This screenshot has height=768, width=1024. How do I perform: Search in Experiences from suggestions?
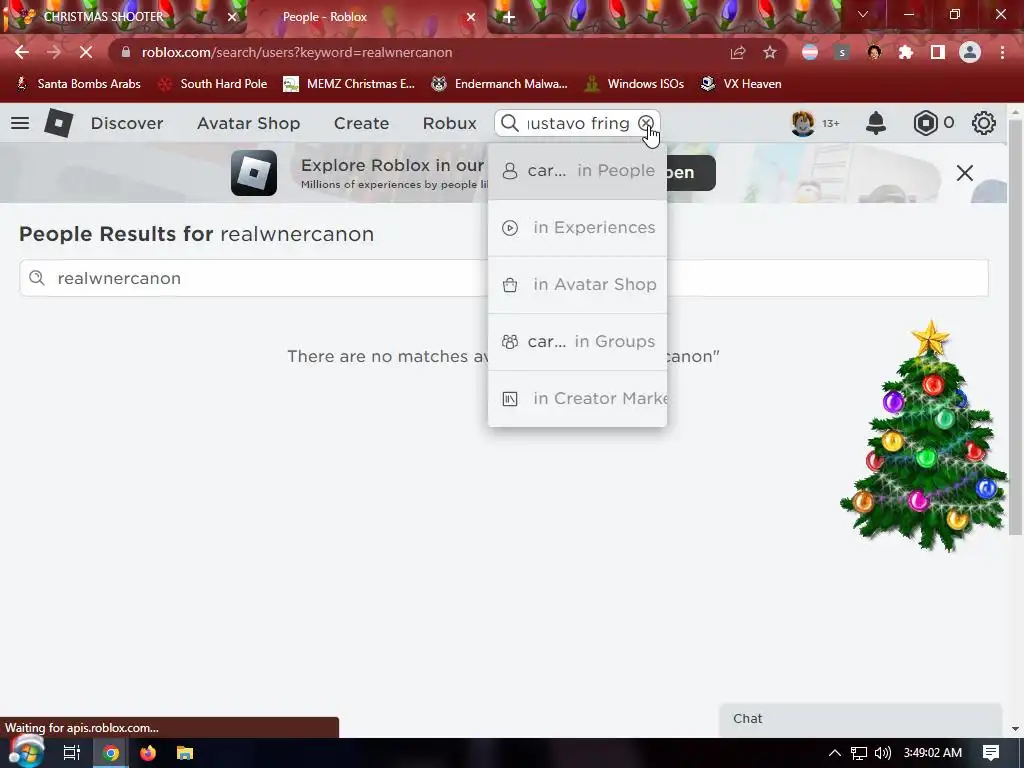tap(577, 227)
